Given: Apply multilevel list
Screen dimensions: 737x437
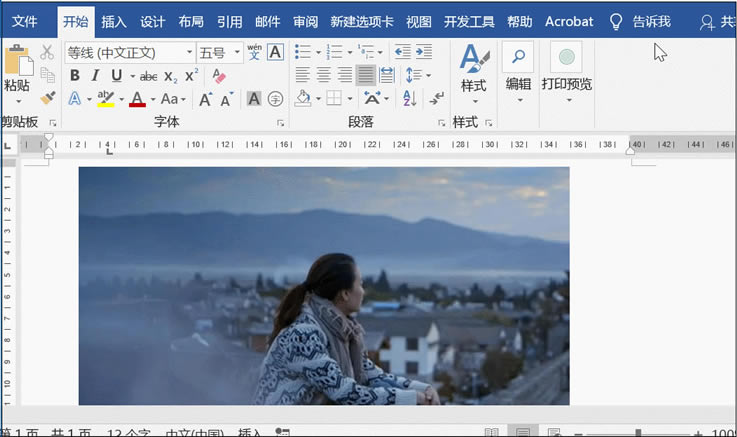Looking at the screenshot, I should 365,52.
